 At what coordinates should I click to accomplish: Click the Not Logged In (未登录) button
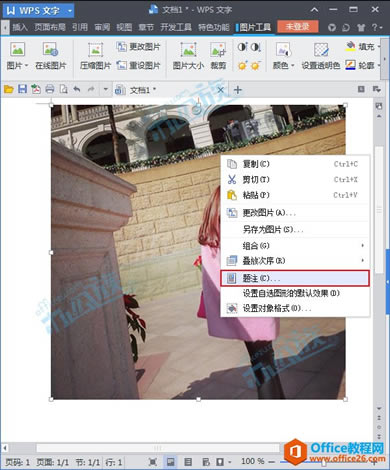297,27
